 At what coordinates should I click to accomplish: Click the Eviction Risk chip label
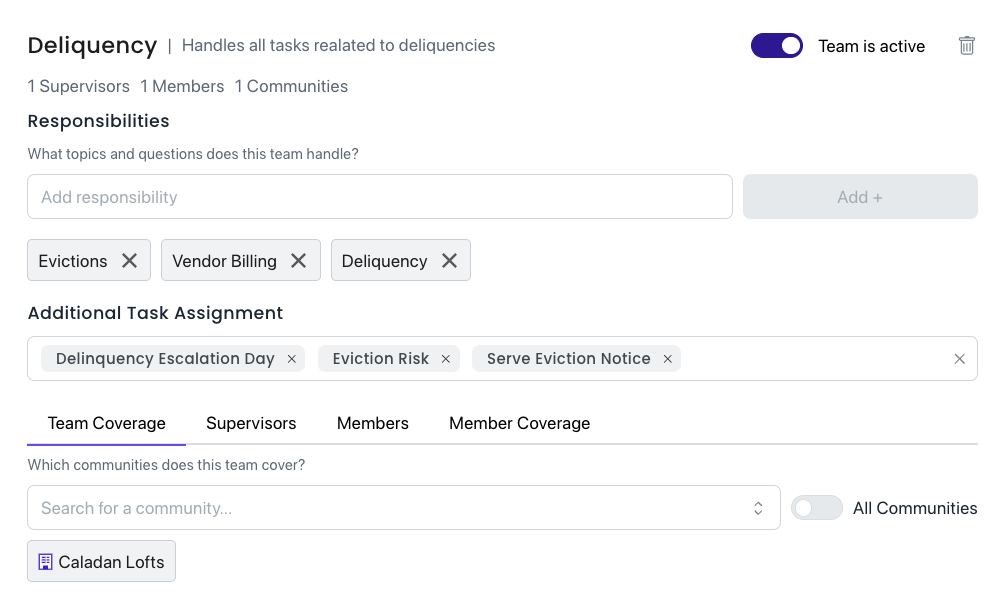click(380, 359)
